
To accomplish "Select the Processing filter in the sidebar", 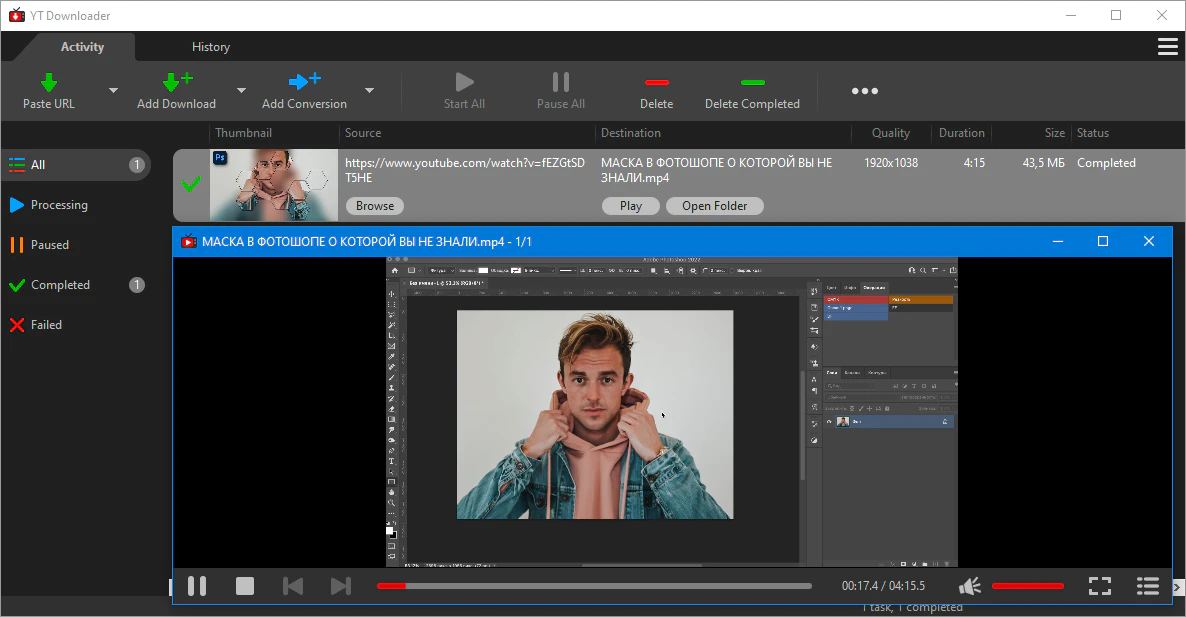I will click(59, 205).
